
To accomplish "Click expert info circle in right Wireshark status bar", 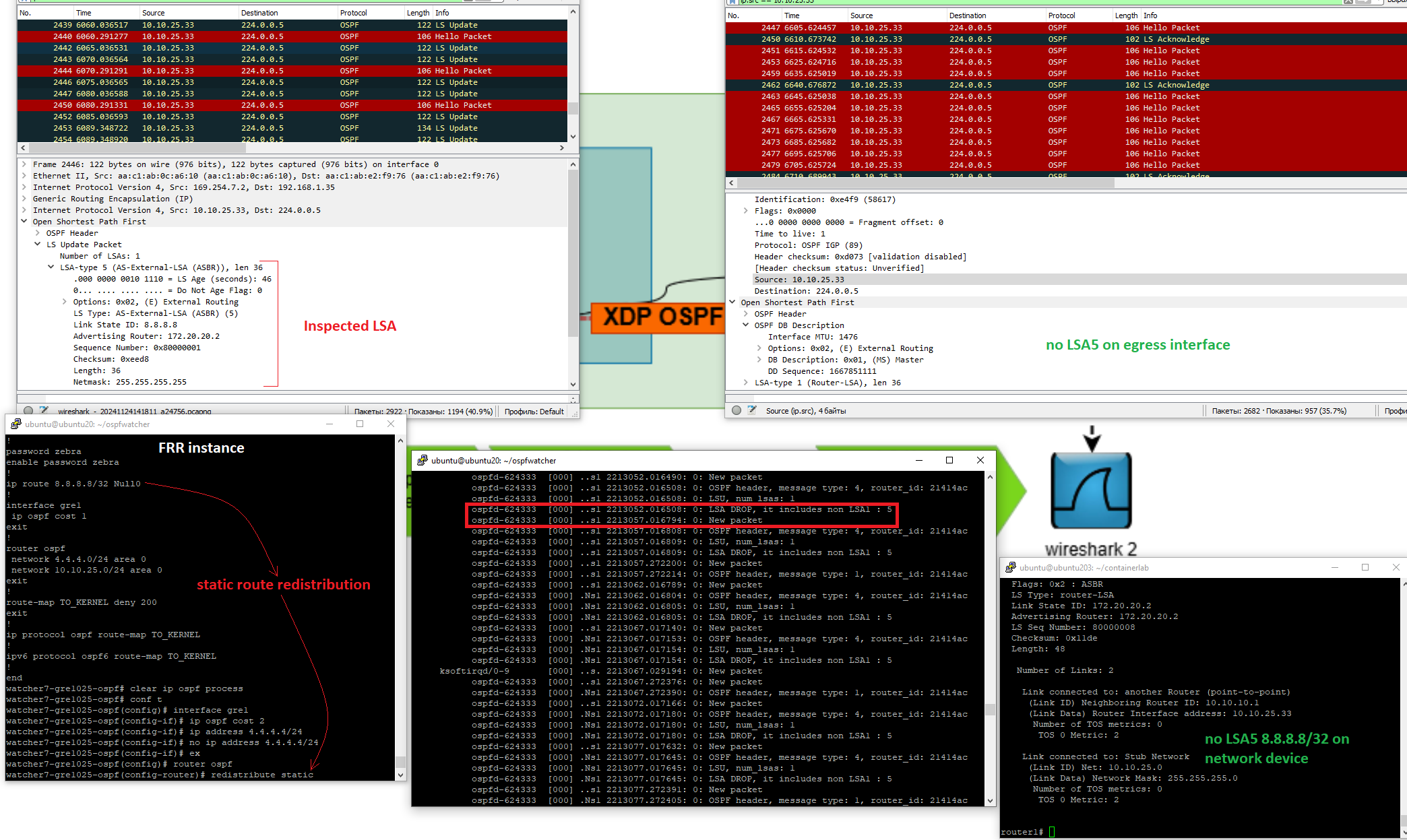I will pos(737,410).
